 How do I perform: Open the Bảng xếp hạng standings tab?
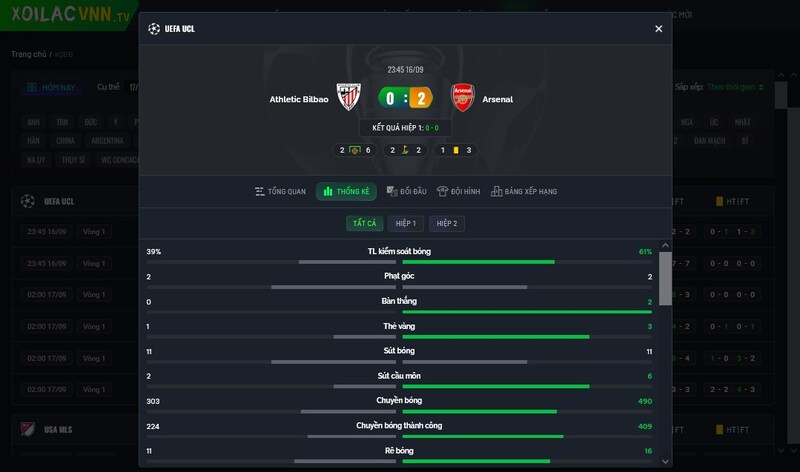[524, 191]
